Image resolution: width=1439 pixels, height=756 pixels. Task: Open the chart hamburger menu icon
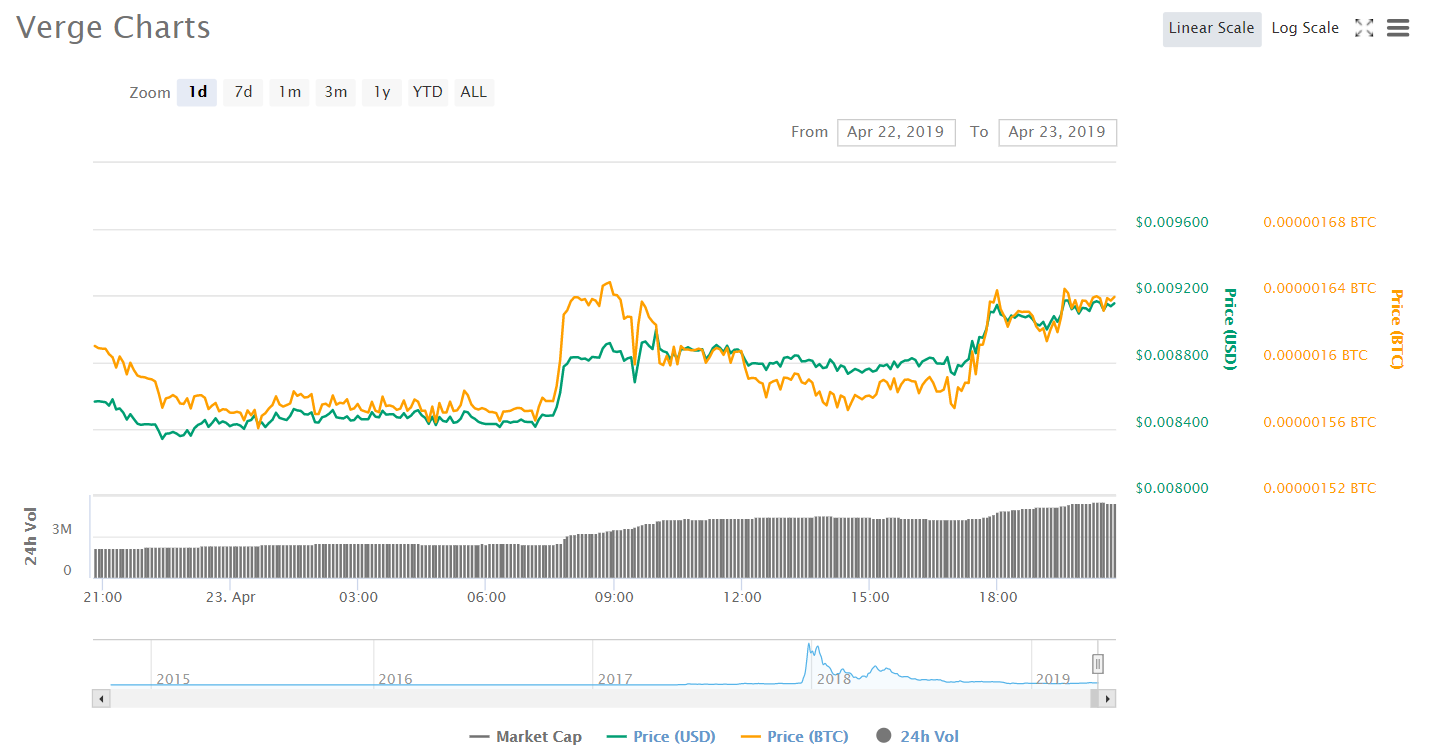tap(1398, 28)
